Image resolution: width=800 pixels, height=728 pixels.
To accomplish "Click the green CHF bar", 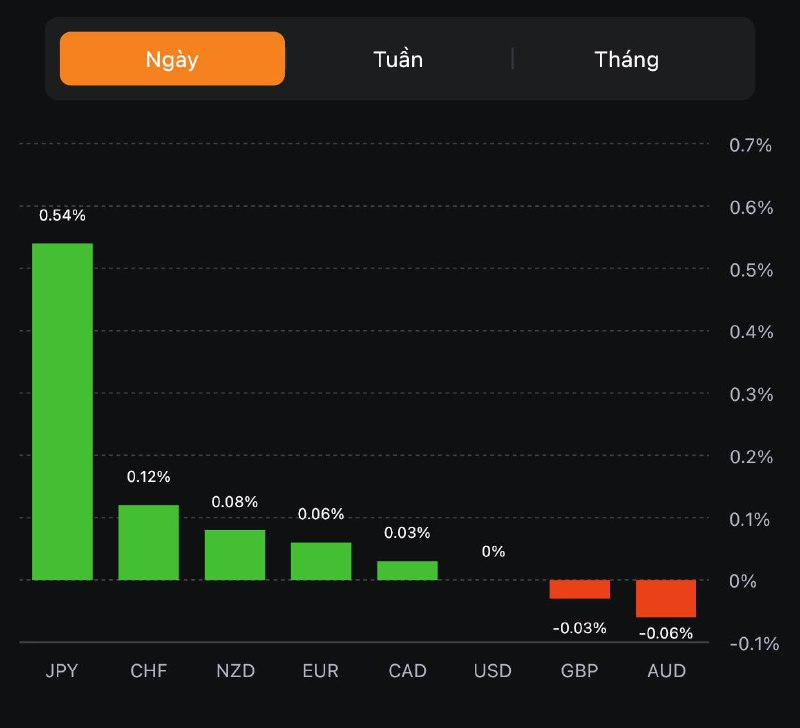I will [149, 542].
